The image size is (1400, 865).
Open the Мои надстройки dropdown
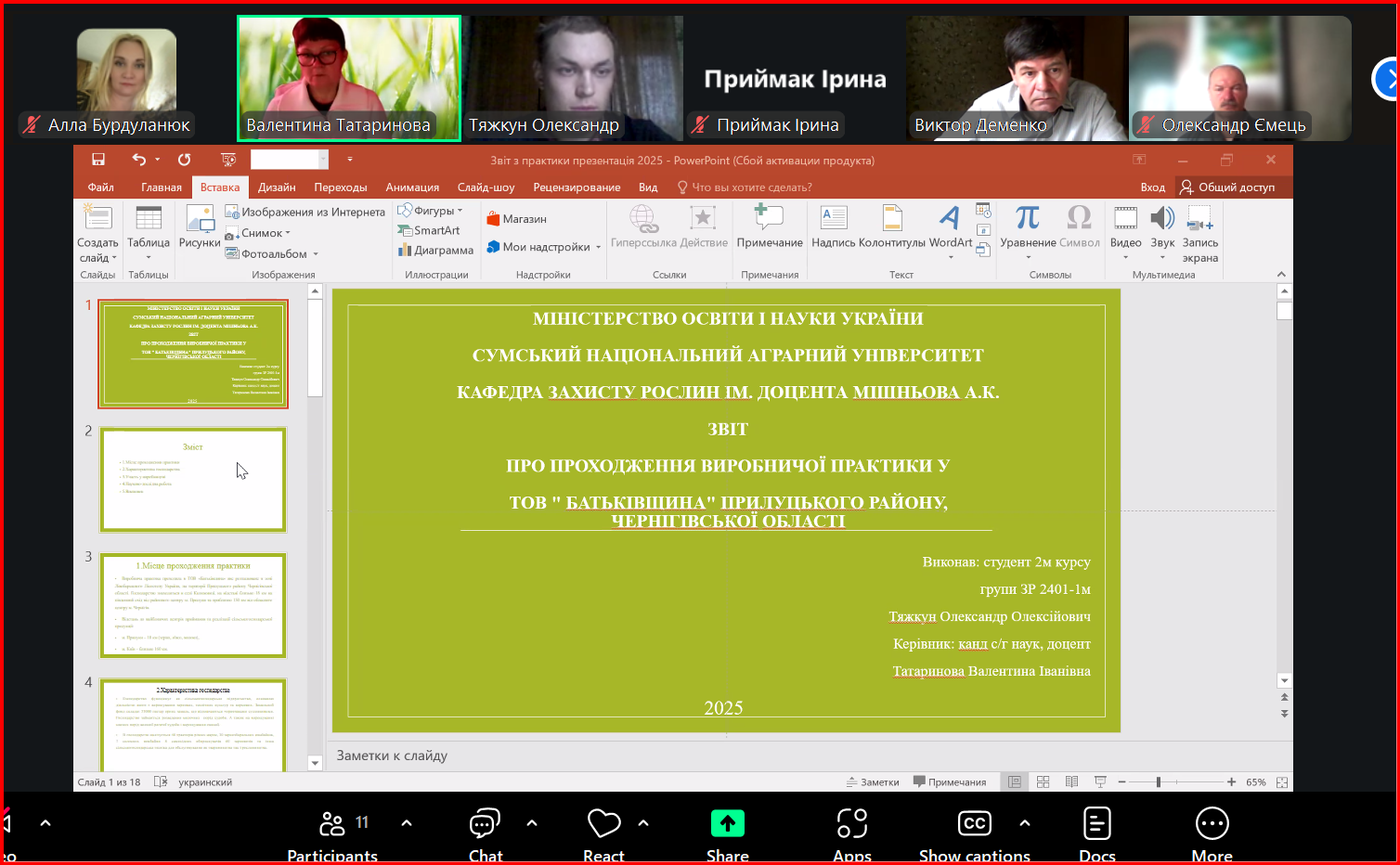click(546, 247)
